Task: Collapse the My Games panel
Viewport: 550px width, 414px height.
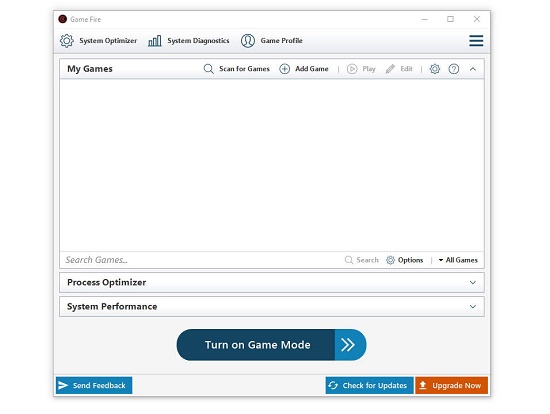Action: [x=473, y=69]
